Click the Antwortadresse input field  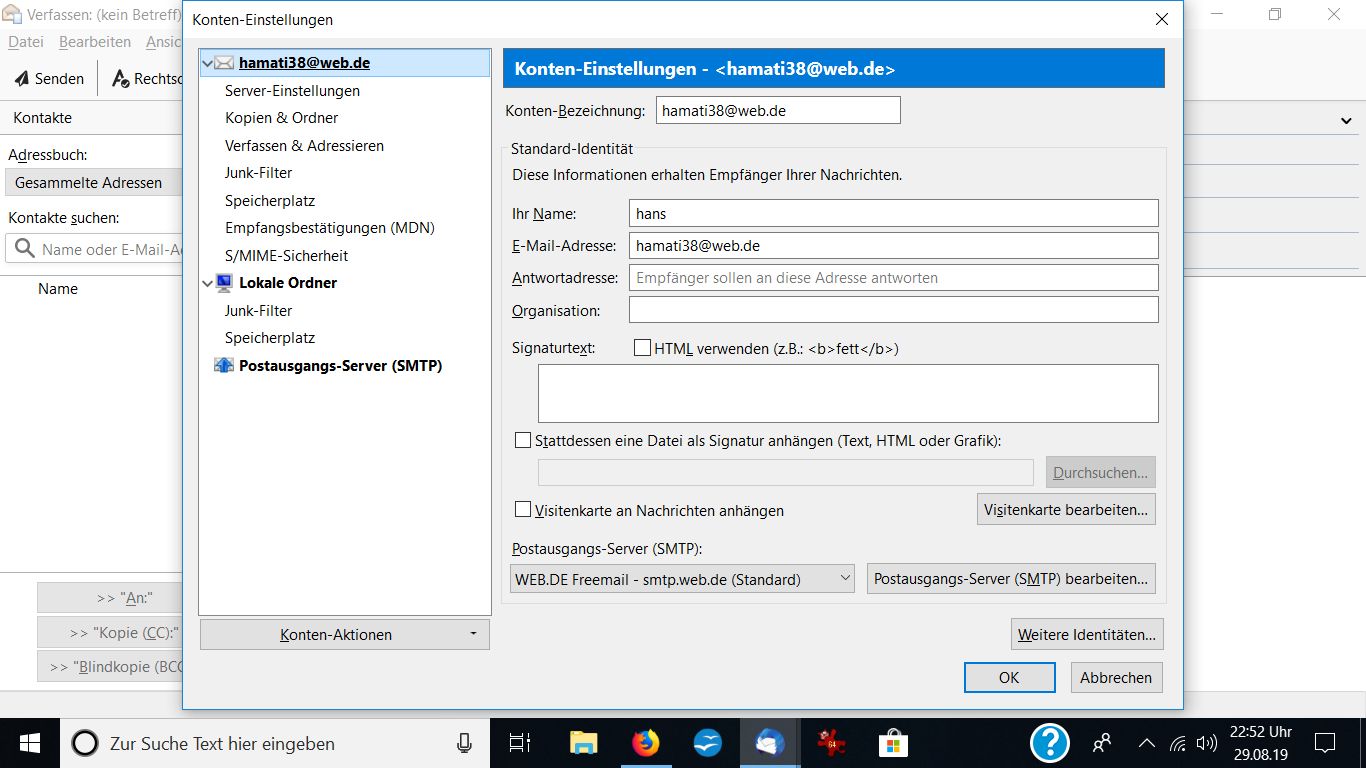click(893, 278)
